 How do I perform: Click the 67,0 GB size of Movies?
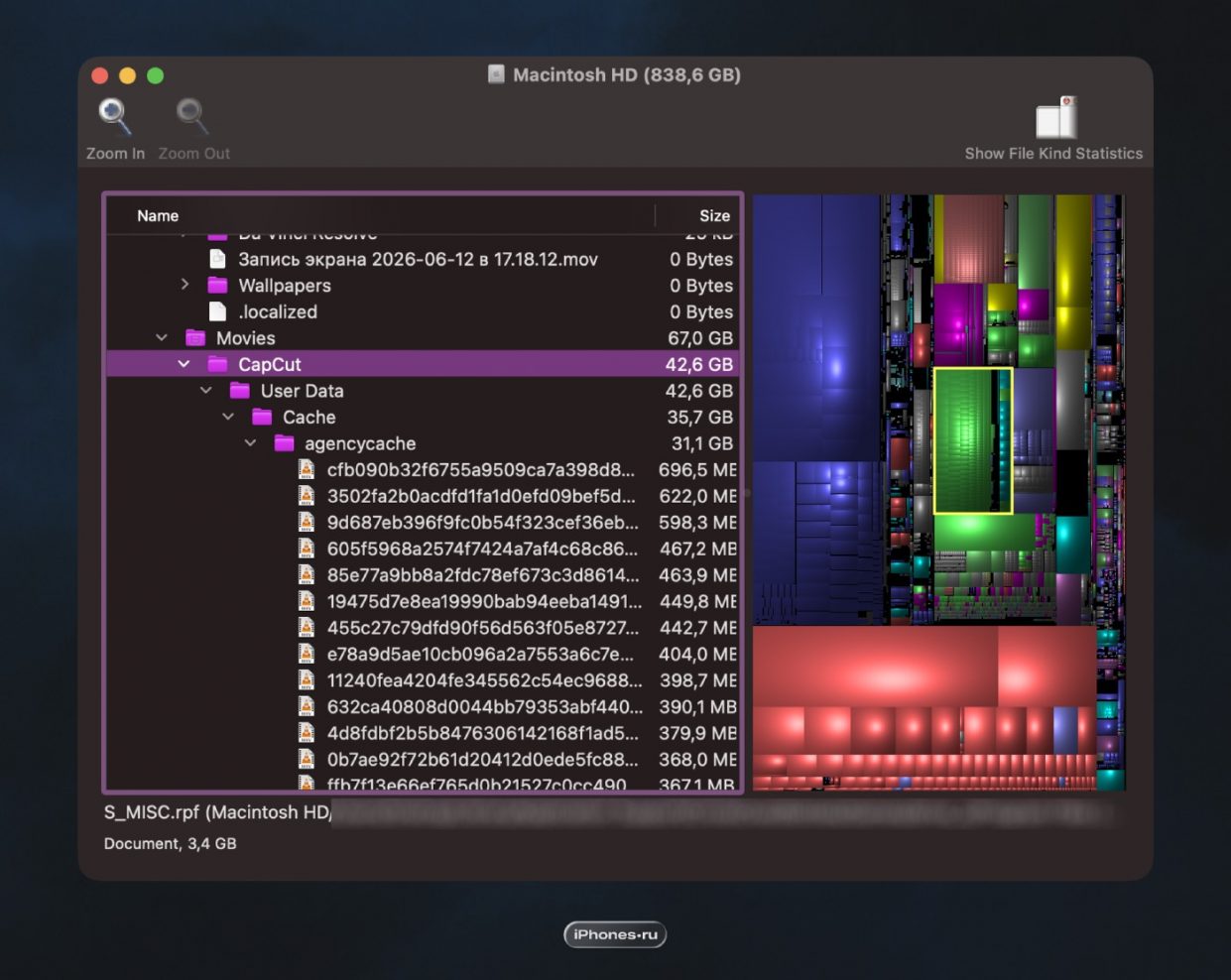pos(700,338)
